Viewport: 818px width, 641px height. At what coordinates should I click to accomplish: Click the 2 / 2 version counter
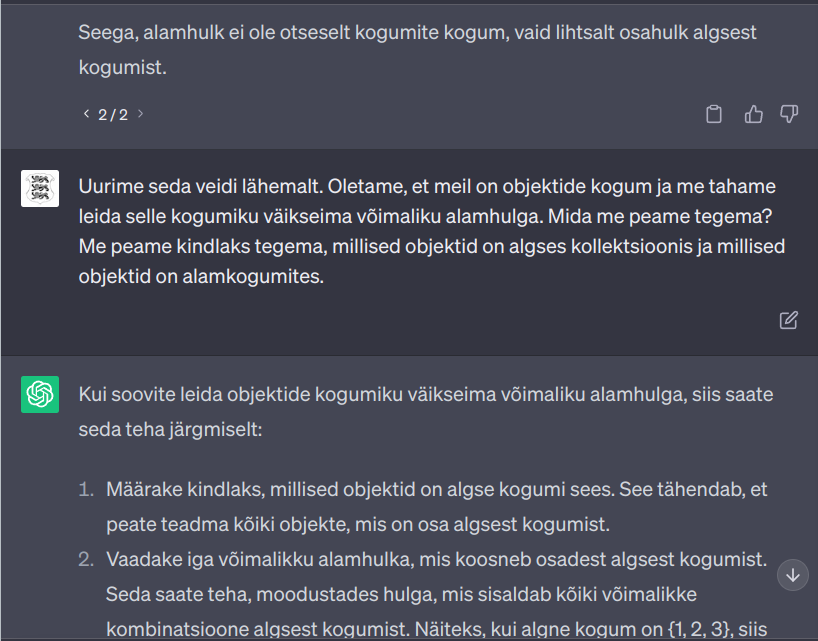tap(113, 114)
